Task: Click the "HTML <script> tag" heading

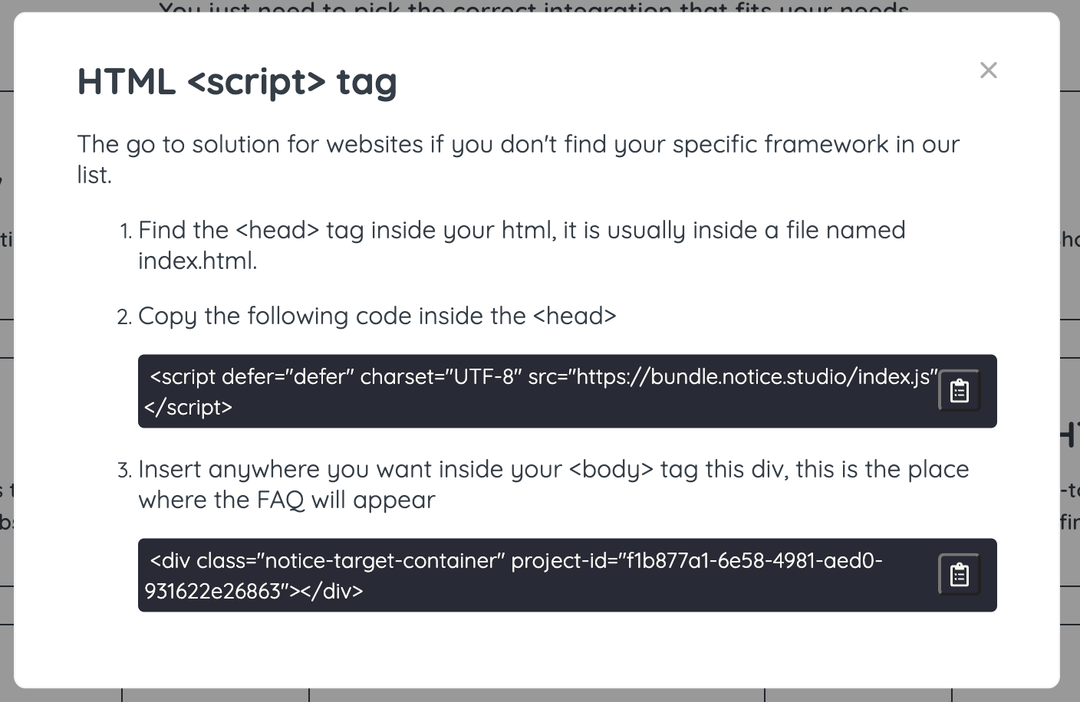Action: pyautogui.click(x=237, y=82)
